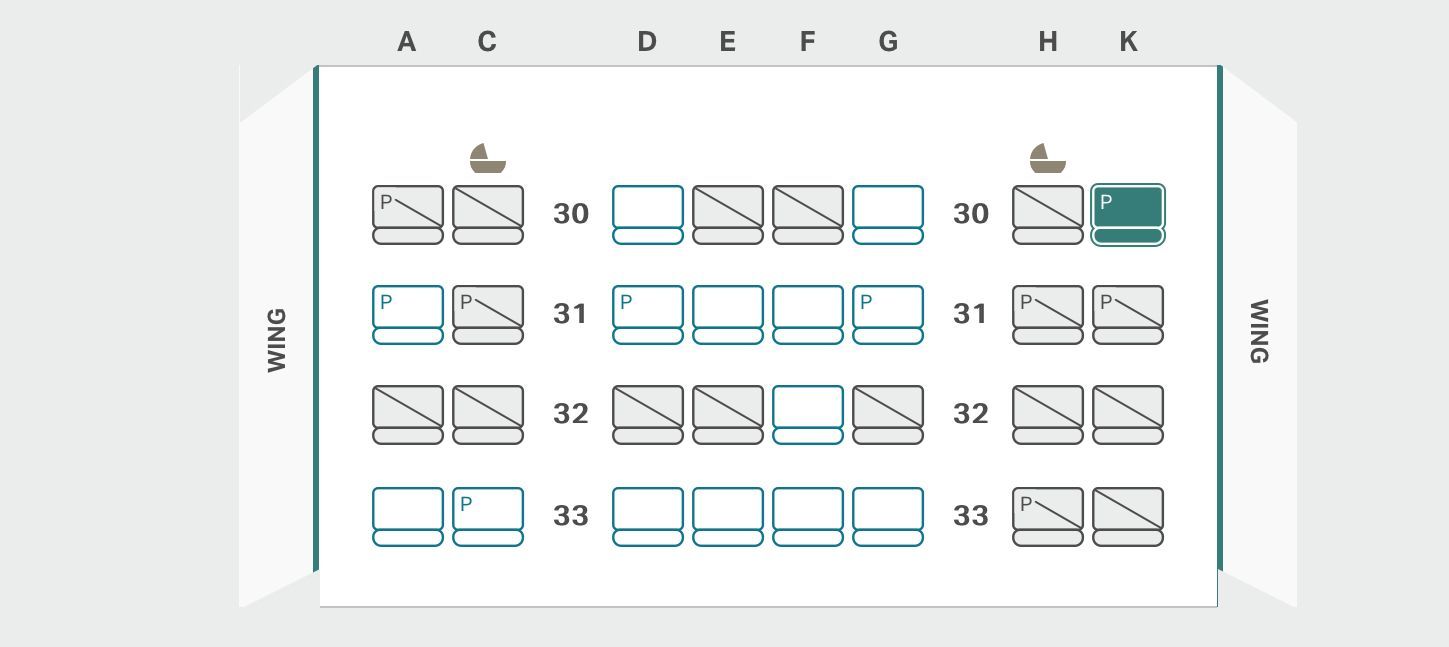Pick preferred seat 31G
Screen dimensions: 1449x647
pyautogui.click(x=888, y=315)
